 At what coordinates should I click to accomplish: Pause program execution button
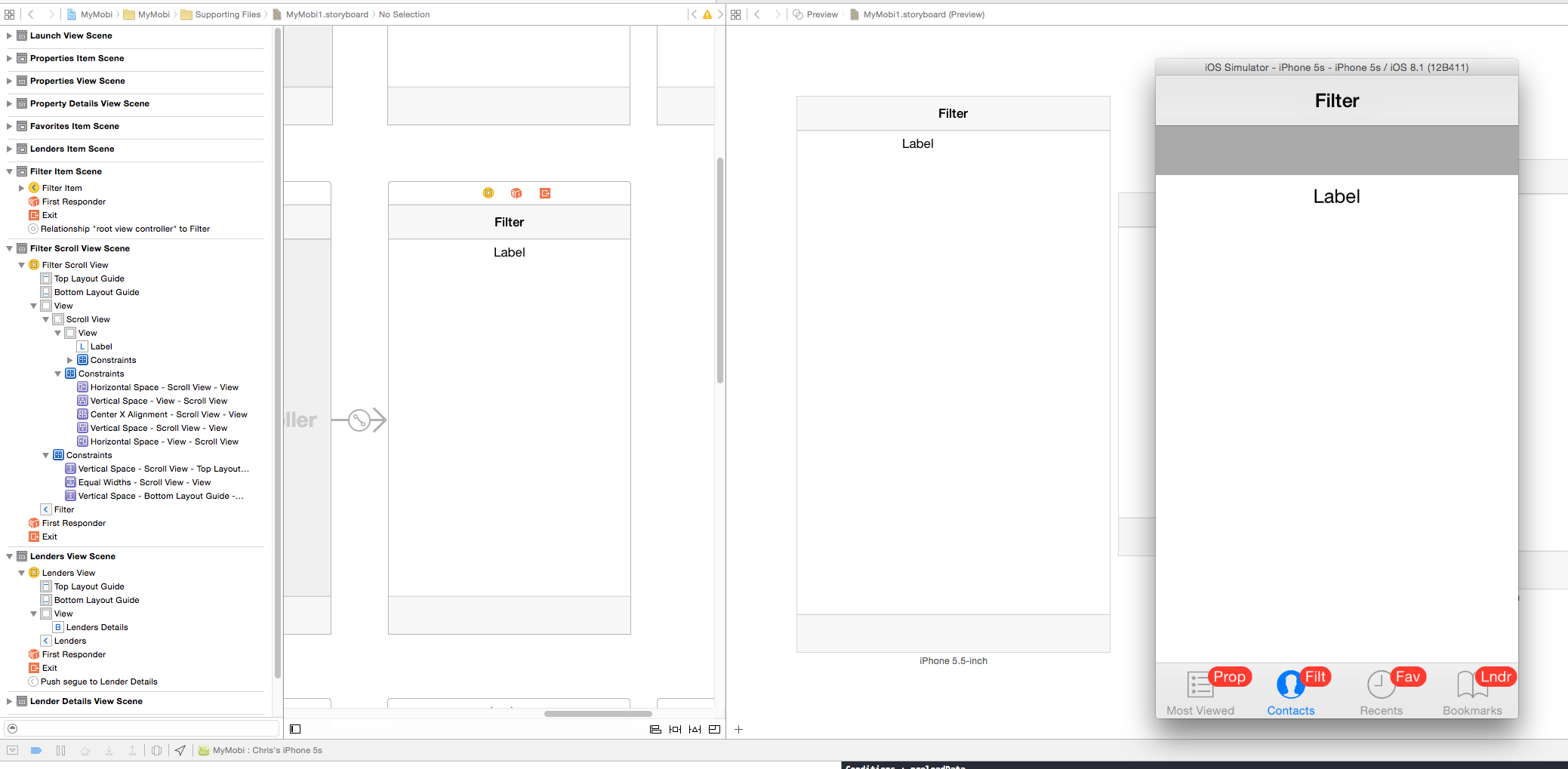coord(60,750)
